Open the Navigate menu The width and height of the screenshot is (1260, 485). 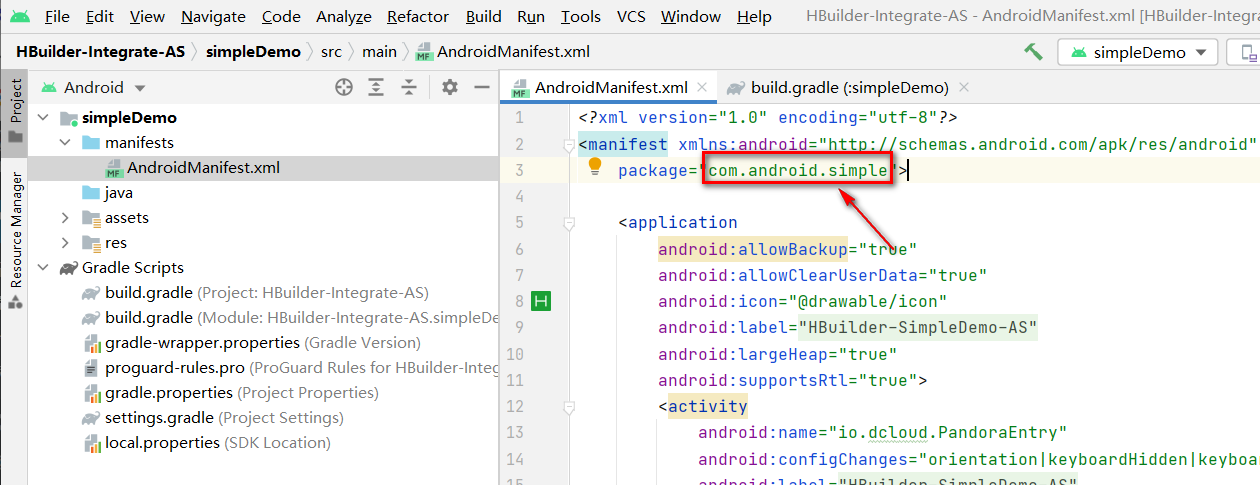click(213, 17)
